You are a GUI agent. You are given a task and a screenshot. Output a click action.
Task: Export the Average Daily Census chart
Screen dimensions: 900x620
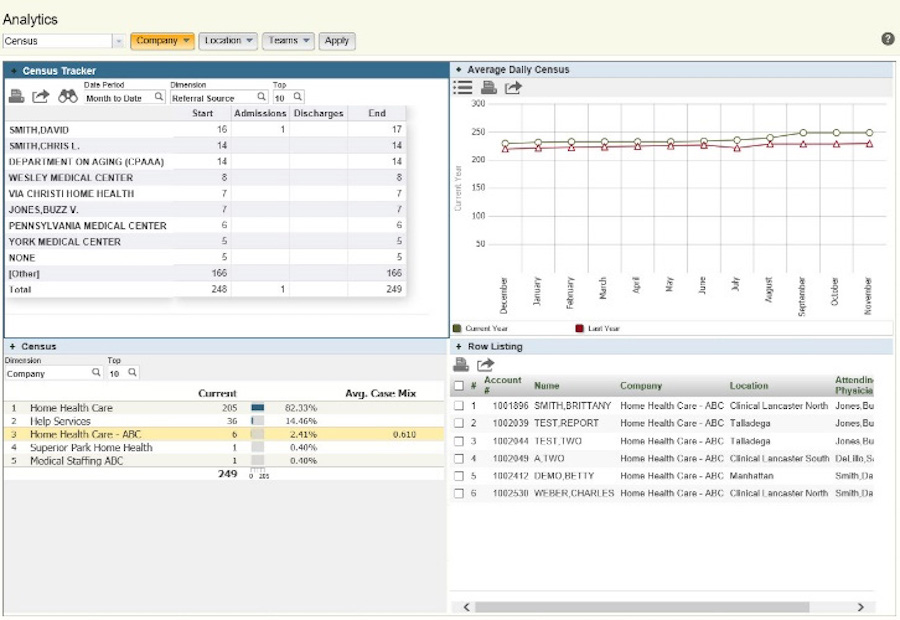pyautogui.click(x=513, y=88)
